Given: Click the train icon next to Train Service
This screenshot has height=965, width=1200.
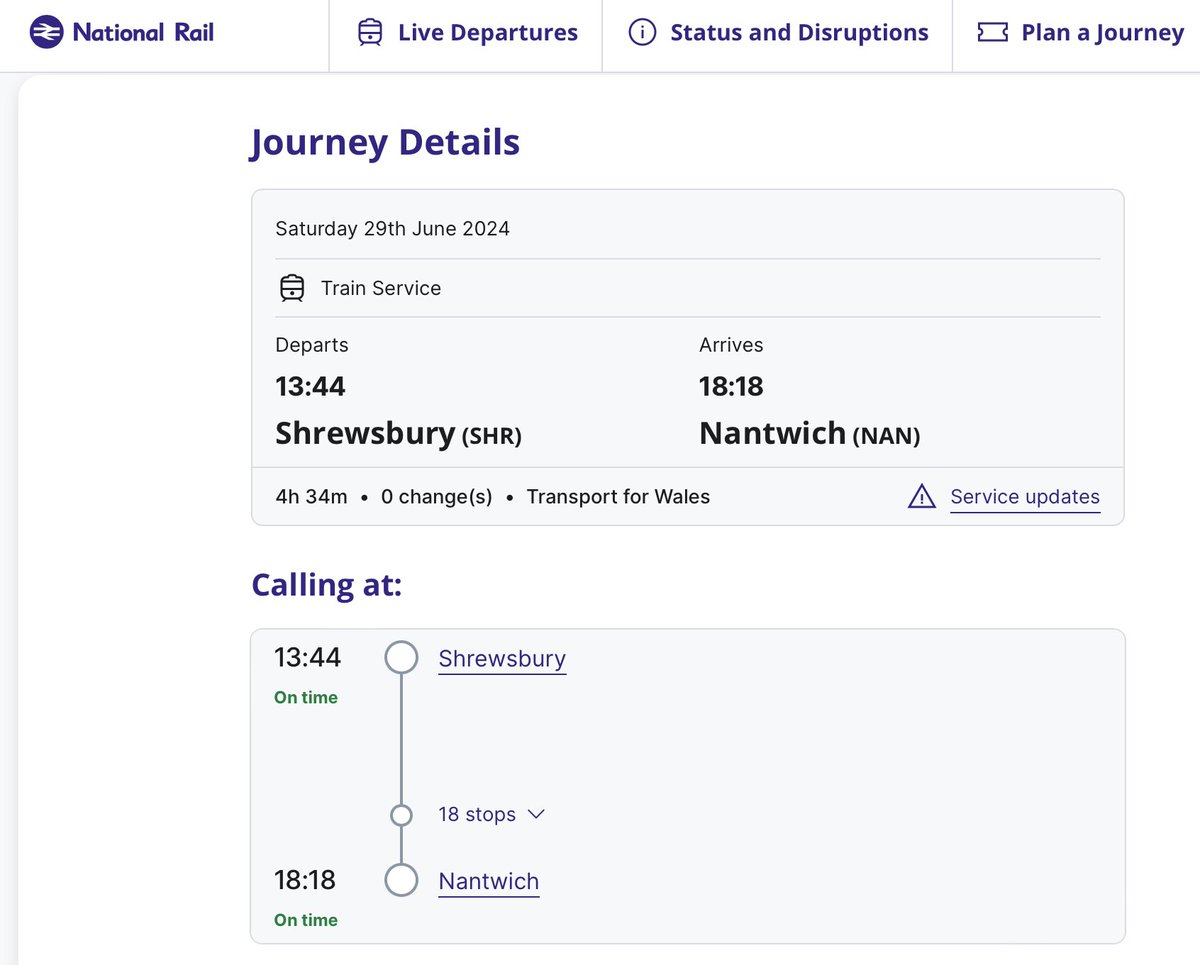Looking at the screenshot, I should pos(291,288).
